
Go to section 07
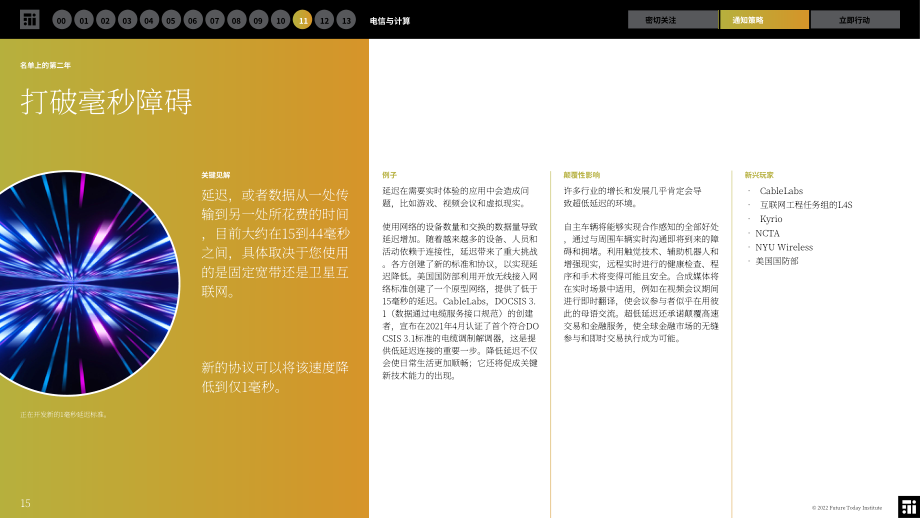click(215, 20)
